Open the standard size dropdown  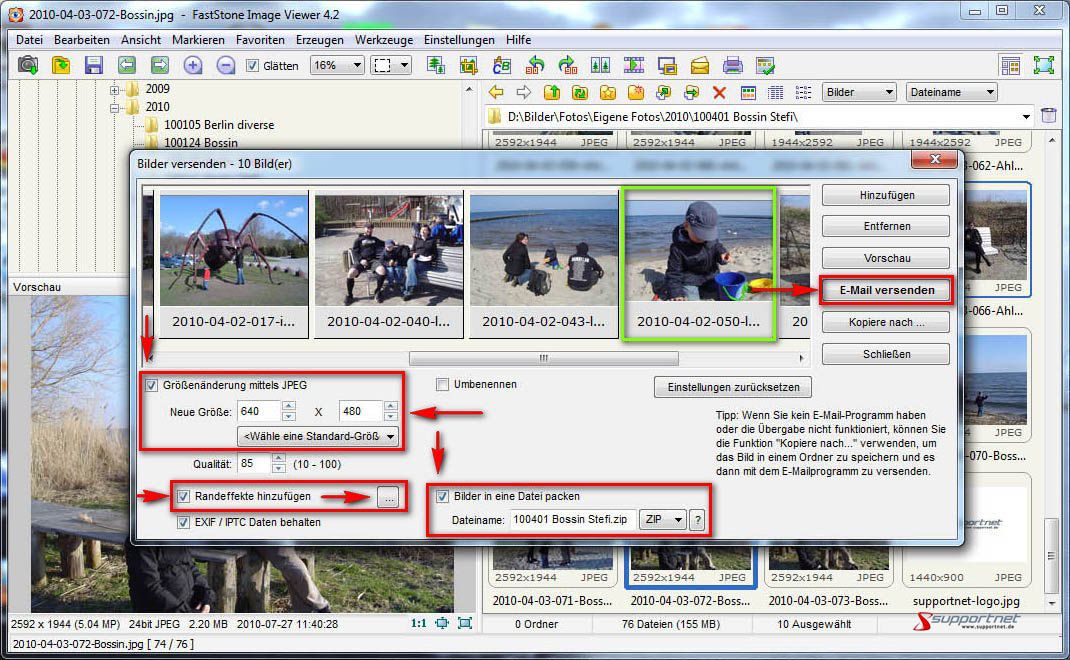(318, 436)
